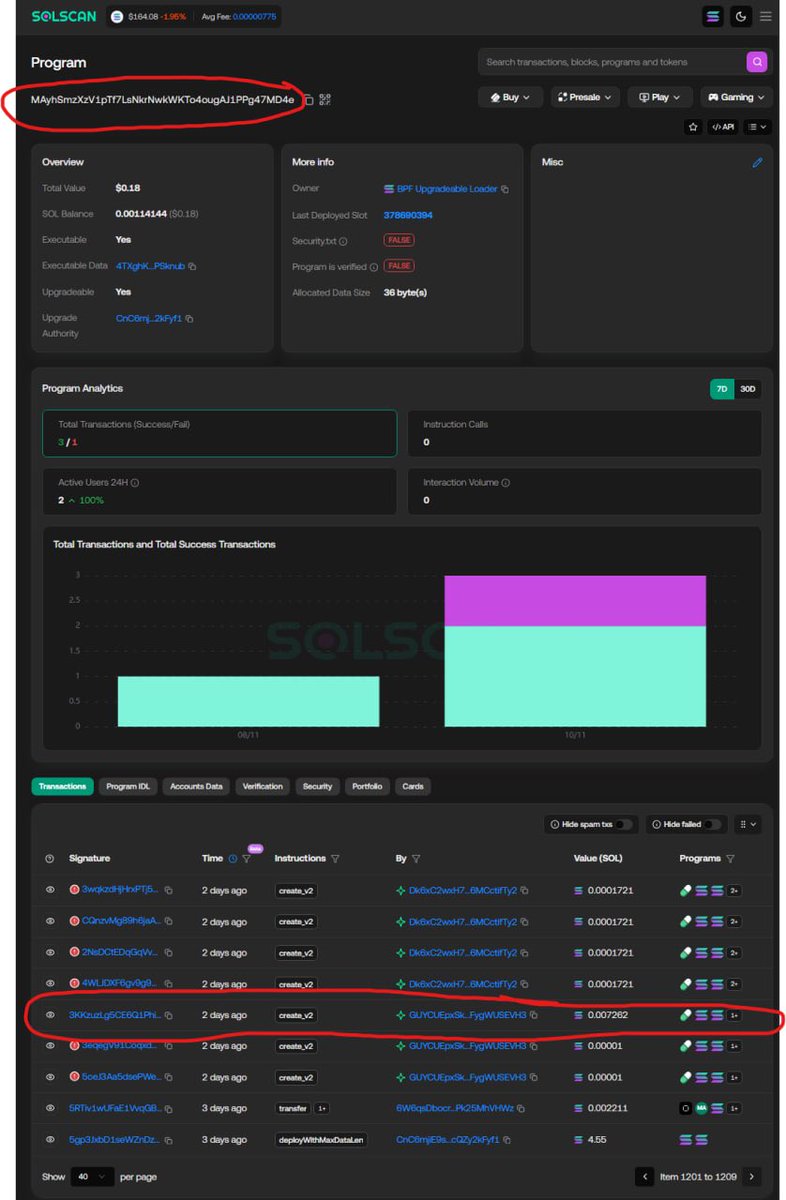Show the Program is verified info icon
Image resolution: width=786 pixels, height=1200 pixels.
point(374,267)
